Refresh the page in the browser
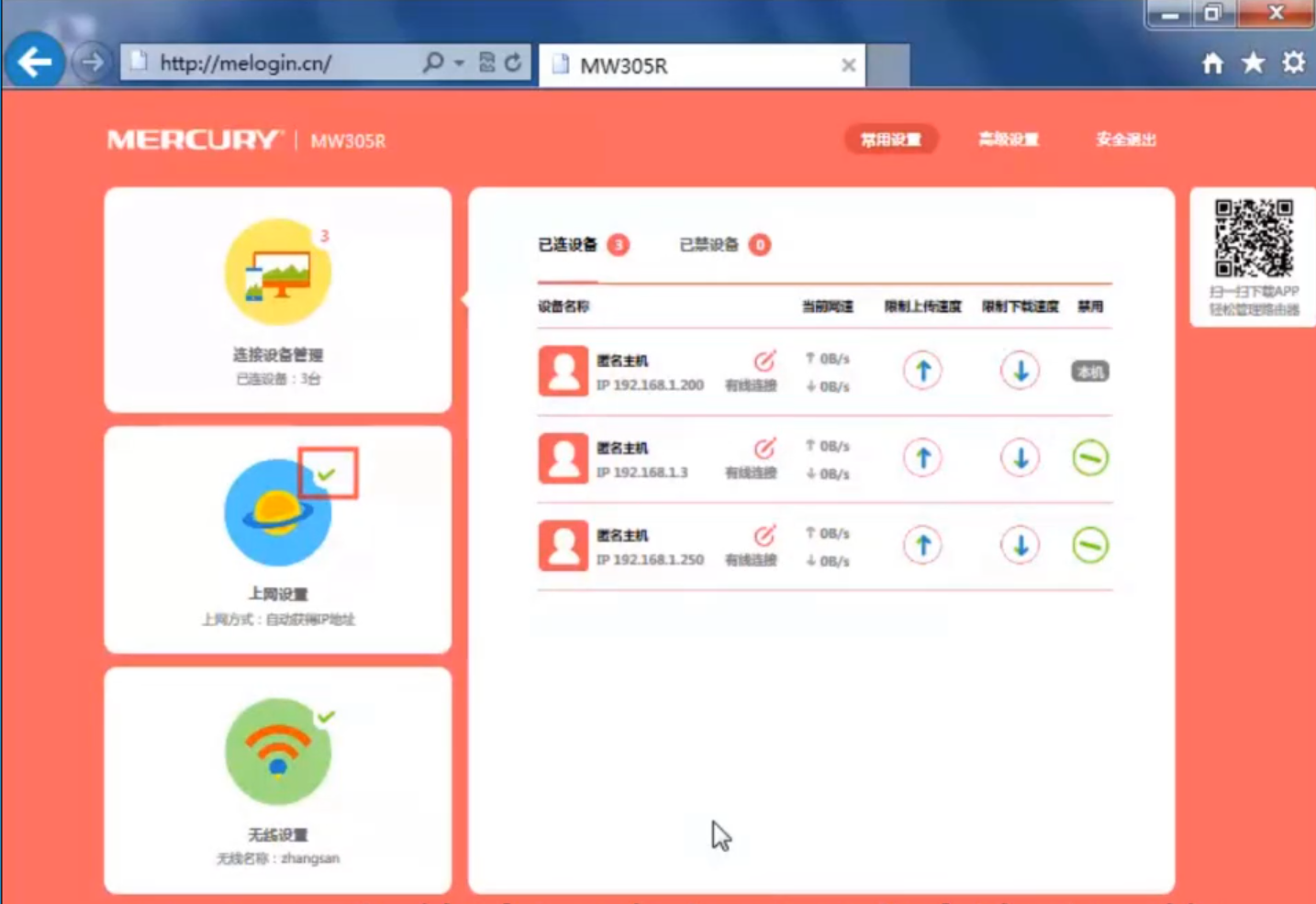1316x904 pixels. coord(513,63)
